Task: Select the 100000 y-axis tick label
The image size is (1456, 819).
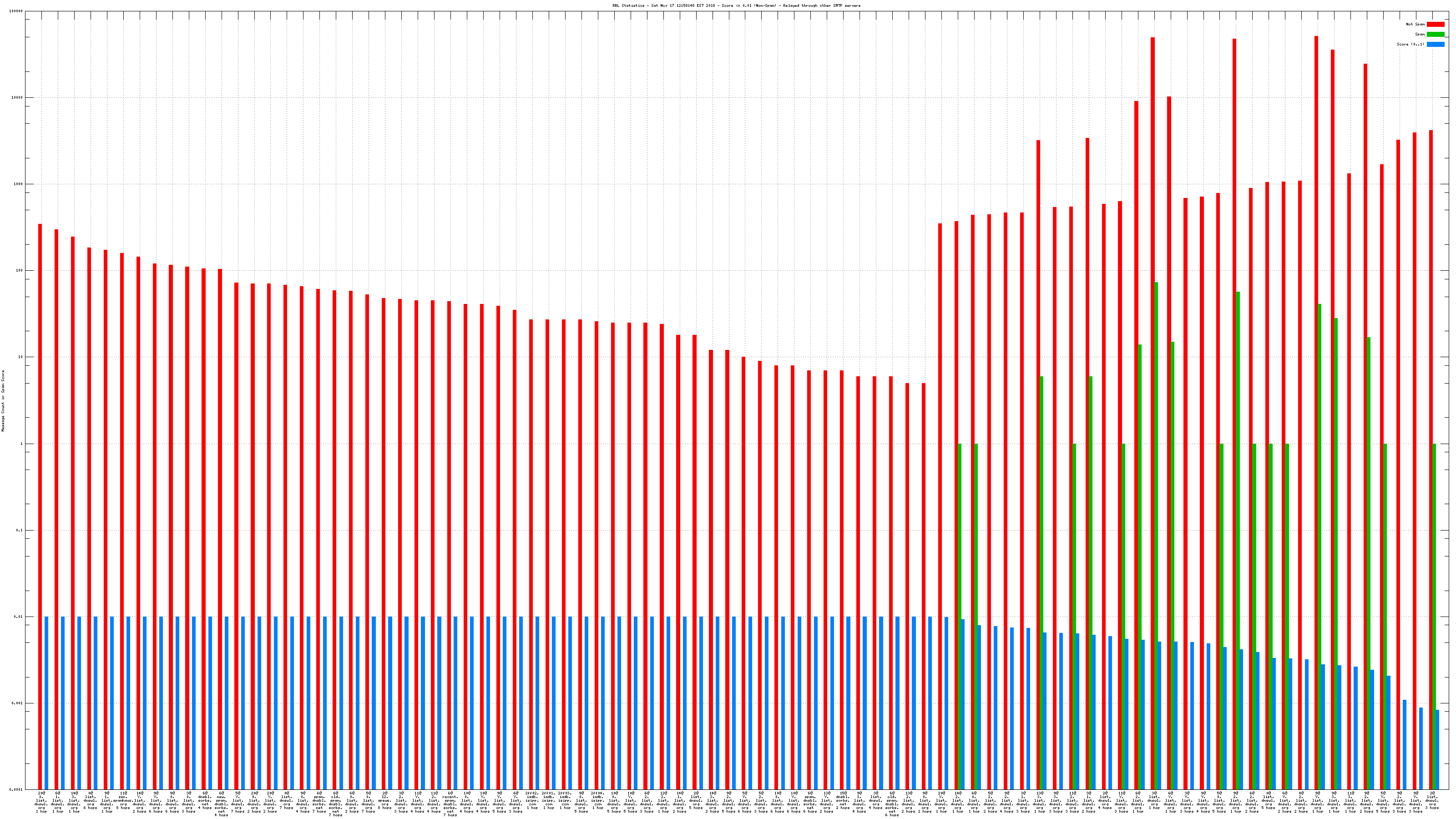Action: click(x=16, y=11)
